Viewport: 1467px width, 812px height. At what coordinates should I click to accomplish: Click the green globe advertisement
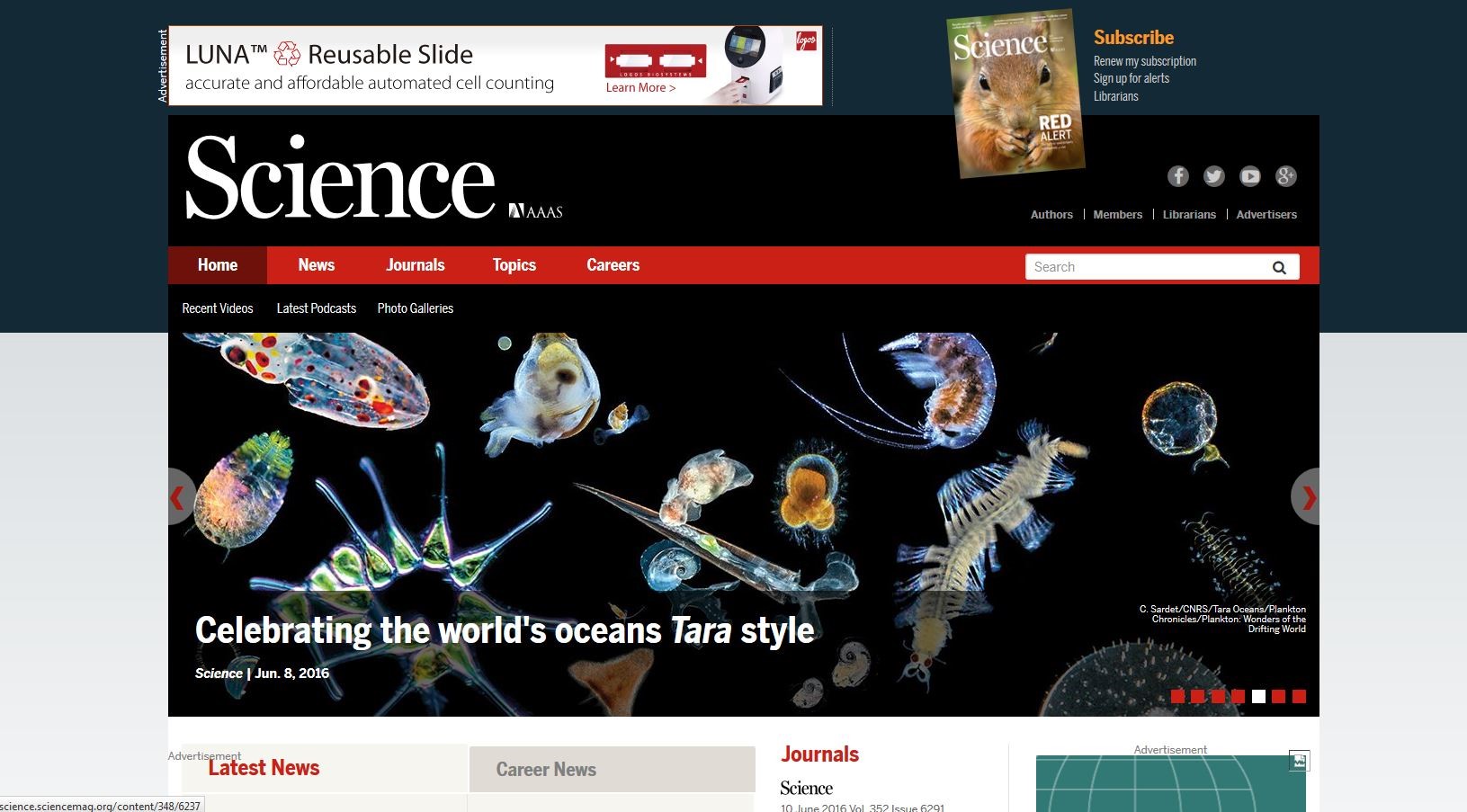1170,784
